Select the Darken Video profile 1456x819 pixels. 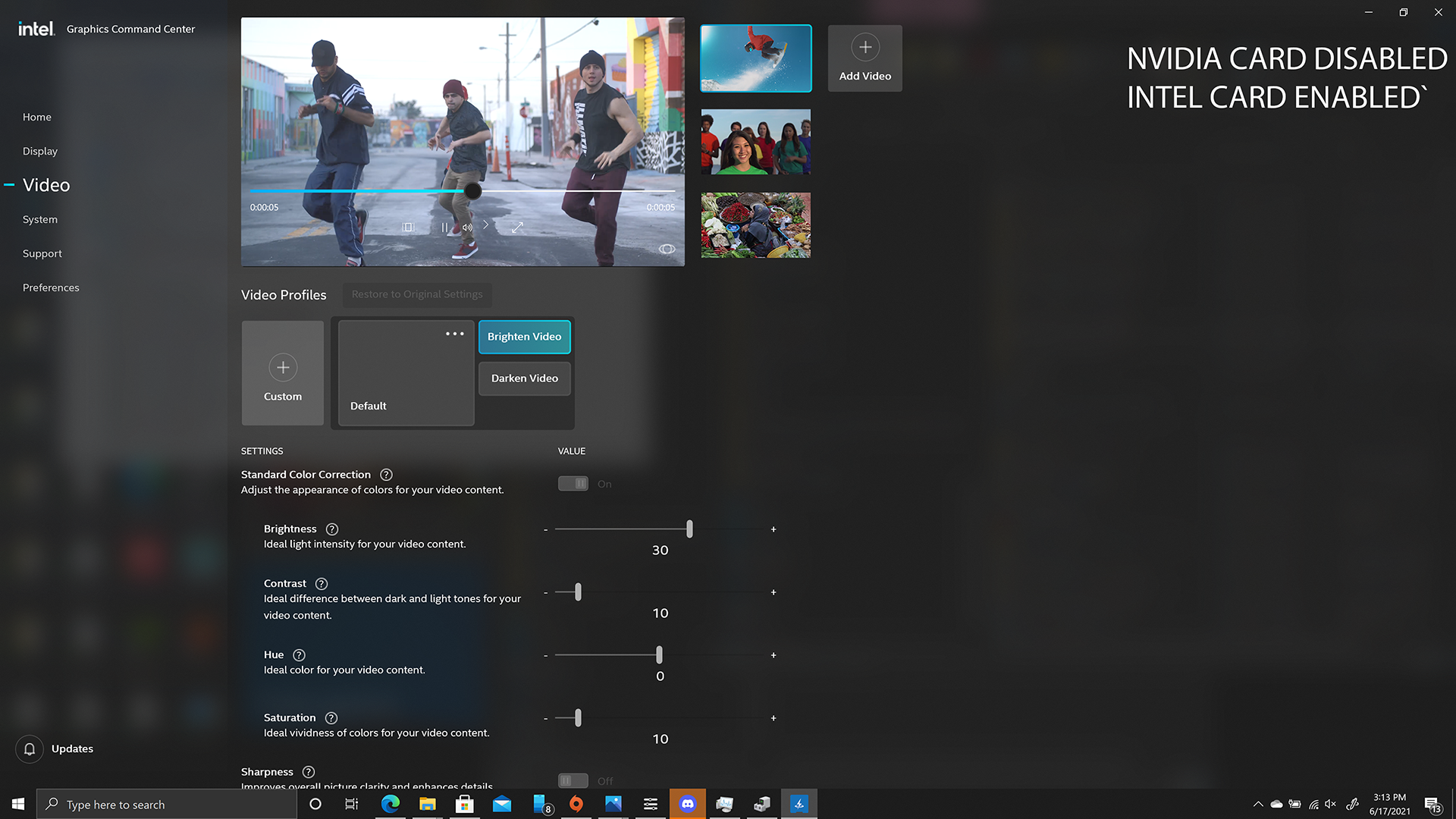pyautogui.click(x=524, y=378)
